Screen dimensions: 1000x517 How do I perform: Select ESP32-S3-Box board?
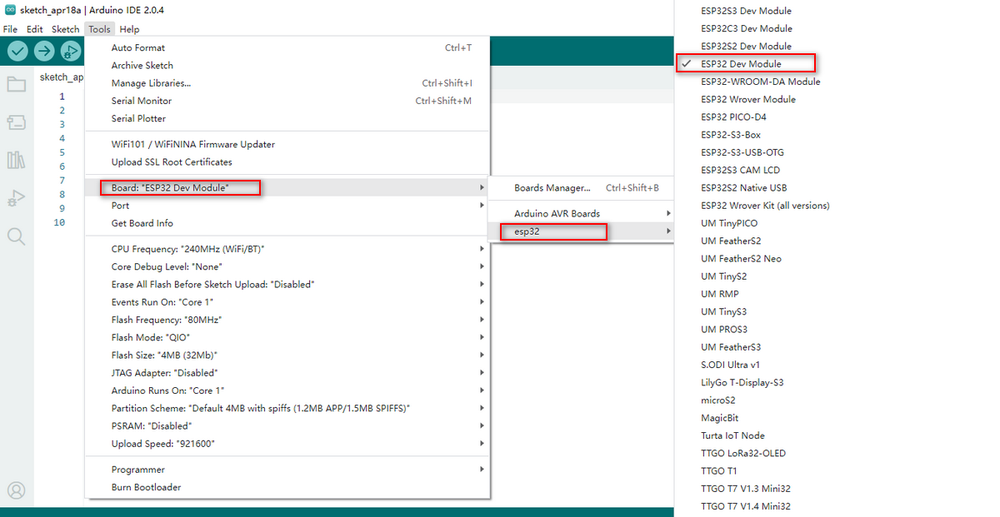[x=730, y=135]
